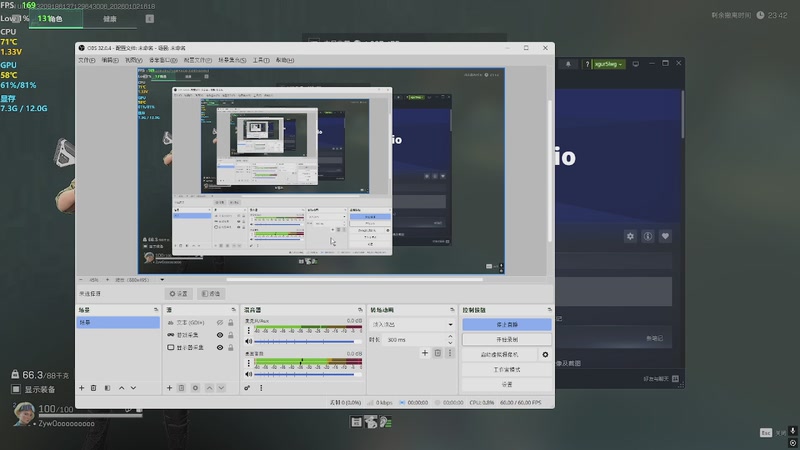Move source up in Sources panel
800x450 pixels.
coord(209,388)
